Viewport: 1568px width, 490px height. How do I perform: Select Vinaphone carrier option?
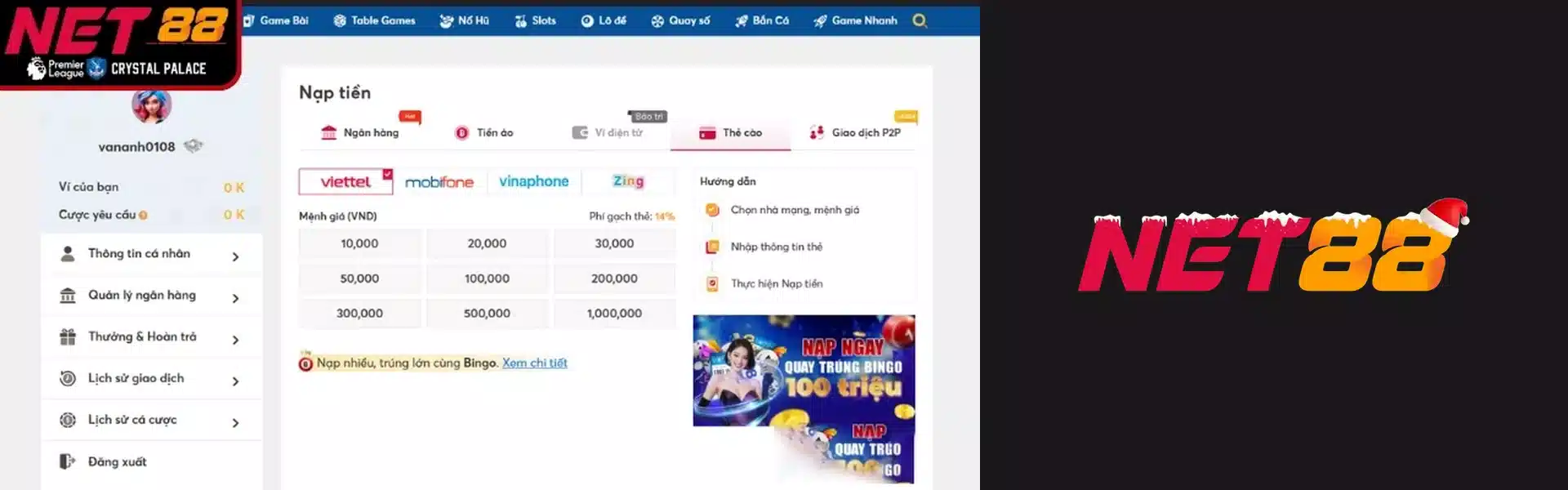click(534, 181)
